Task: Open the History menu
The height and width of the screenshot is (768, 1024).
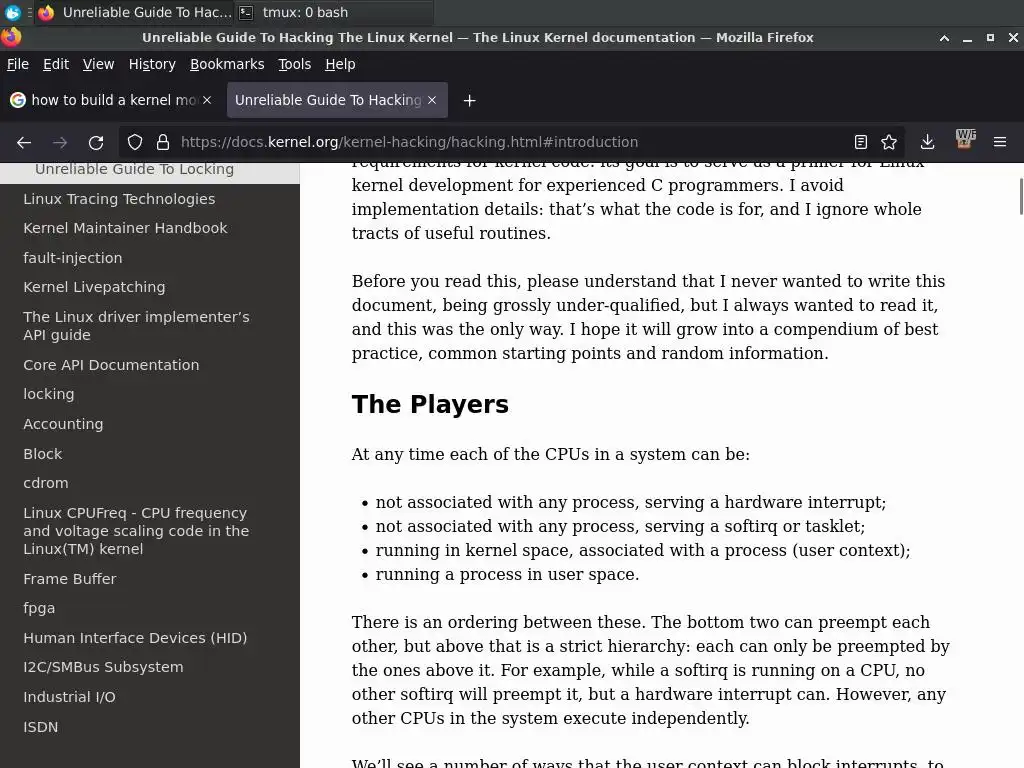Action: 152,64
